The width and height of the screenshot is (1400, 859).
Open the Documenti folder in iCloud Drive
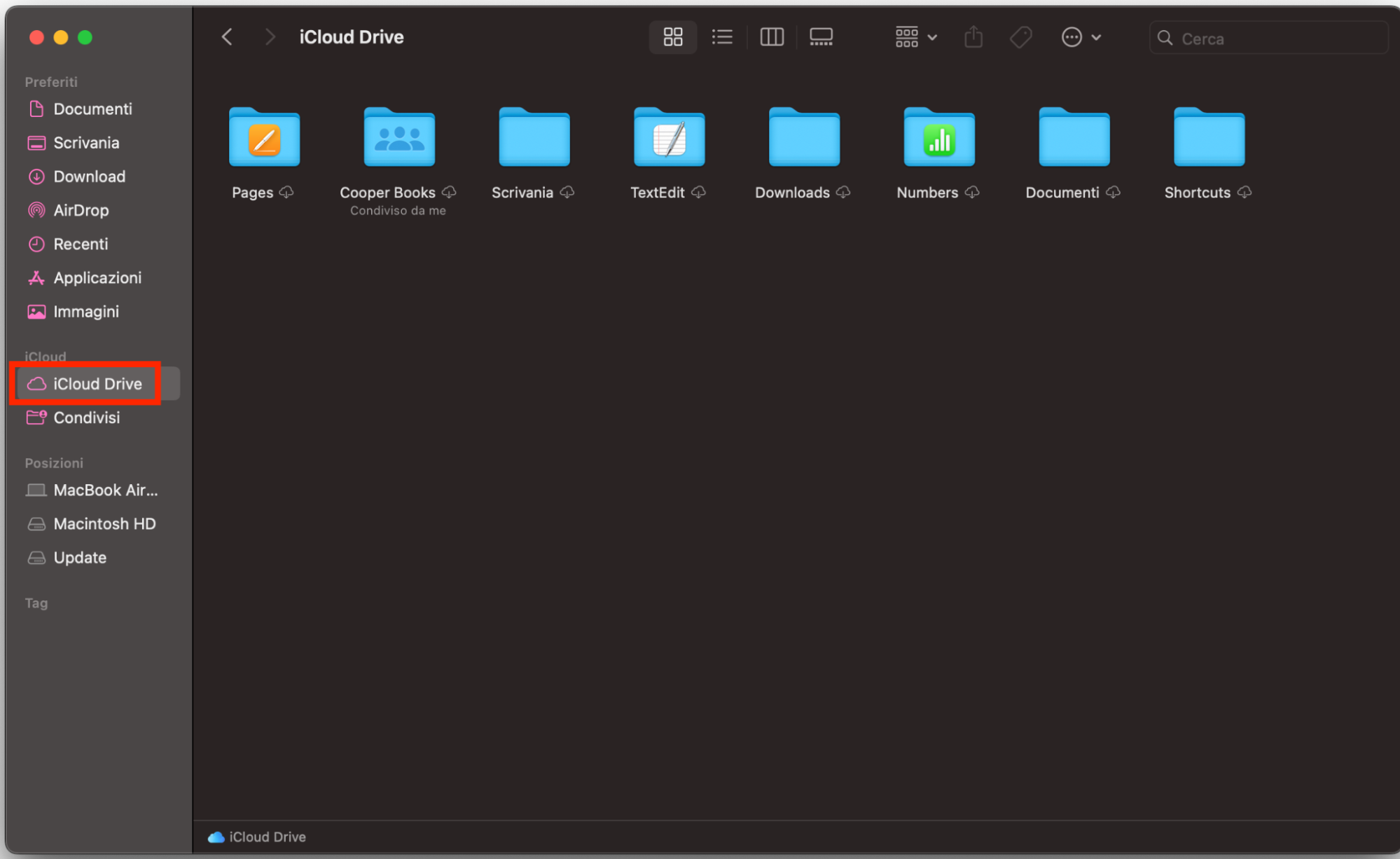1074,137
